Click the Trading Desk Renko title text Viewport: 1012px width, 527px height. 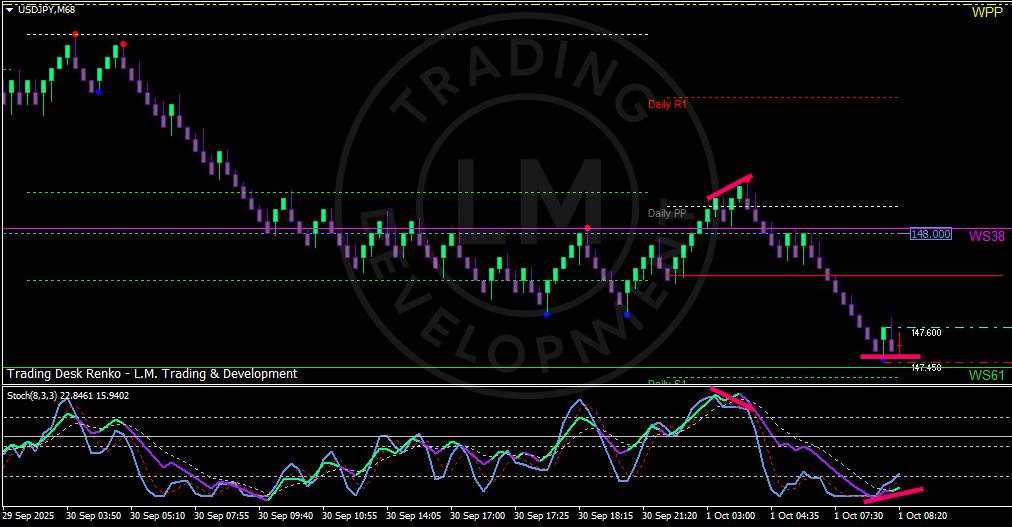coord(152,374)
